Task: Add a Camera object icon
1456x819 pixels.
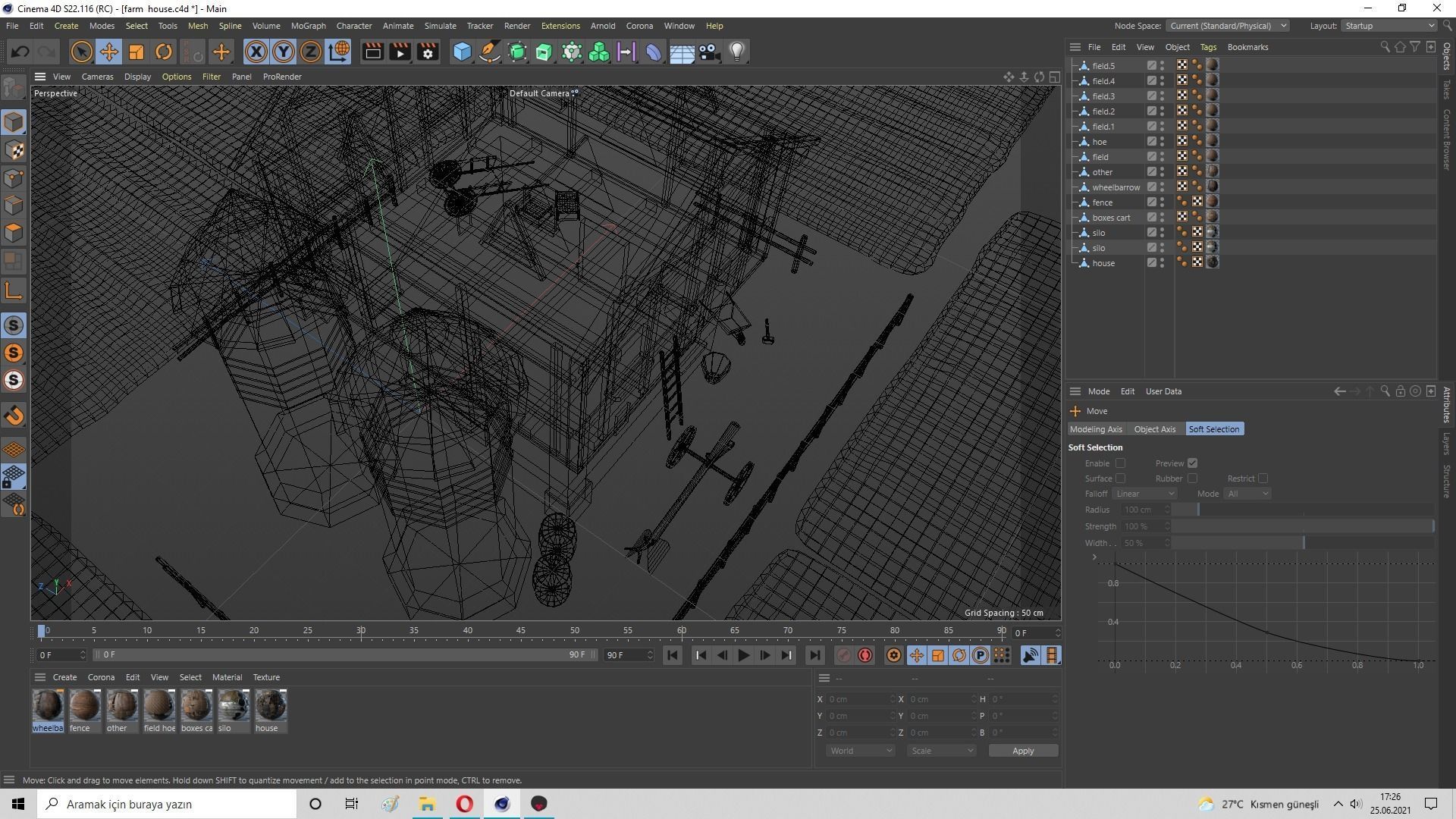Action: tap(709, 52)
